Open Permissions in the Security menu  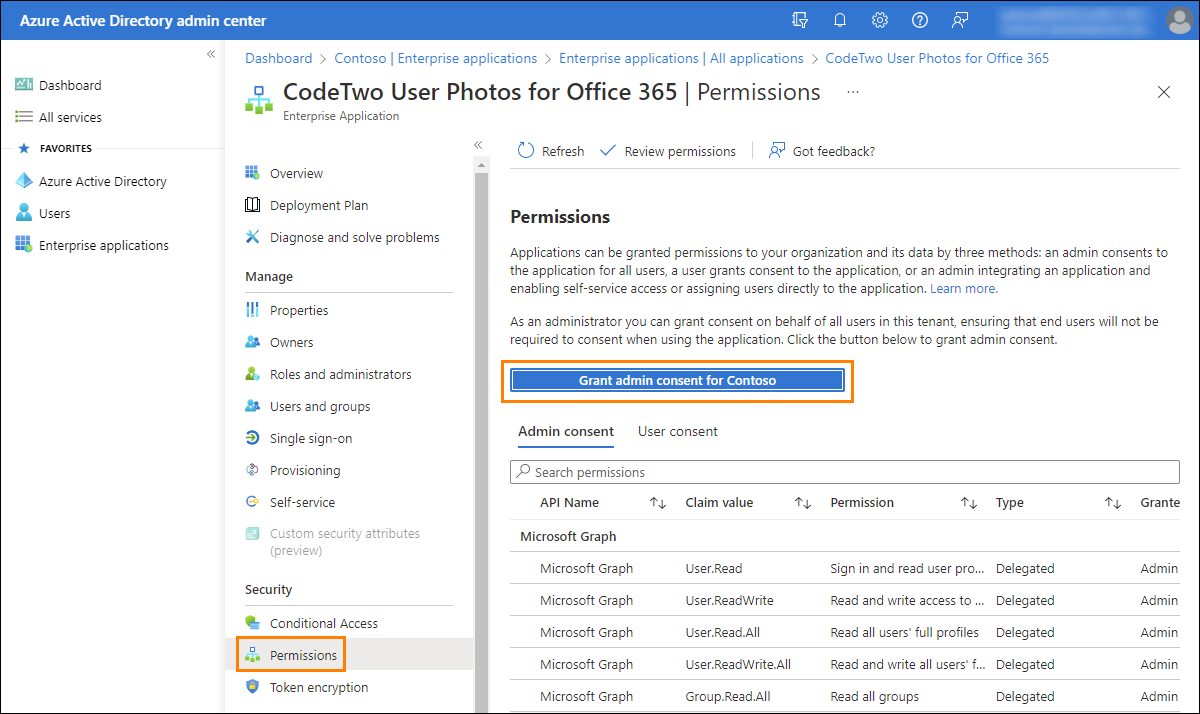click(304, 655)
